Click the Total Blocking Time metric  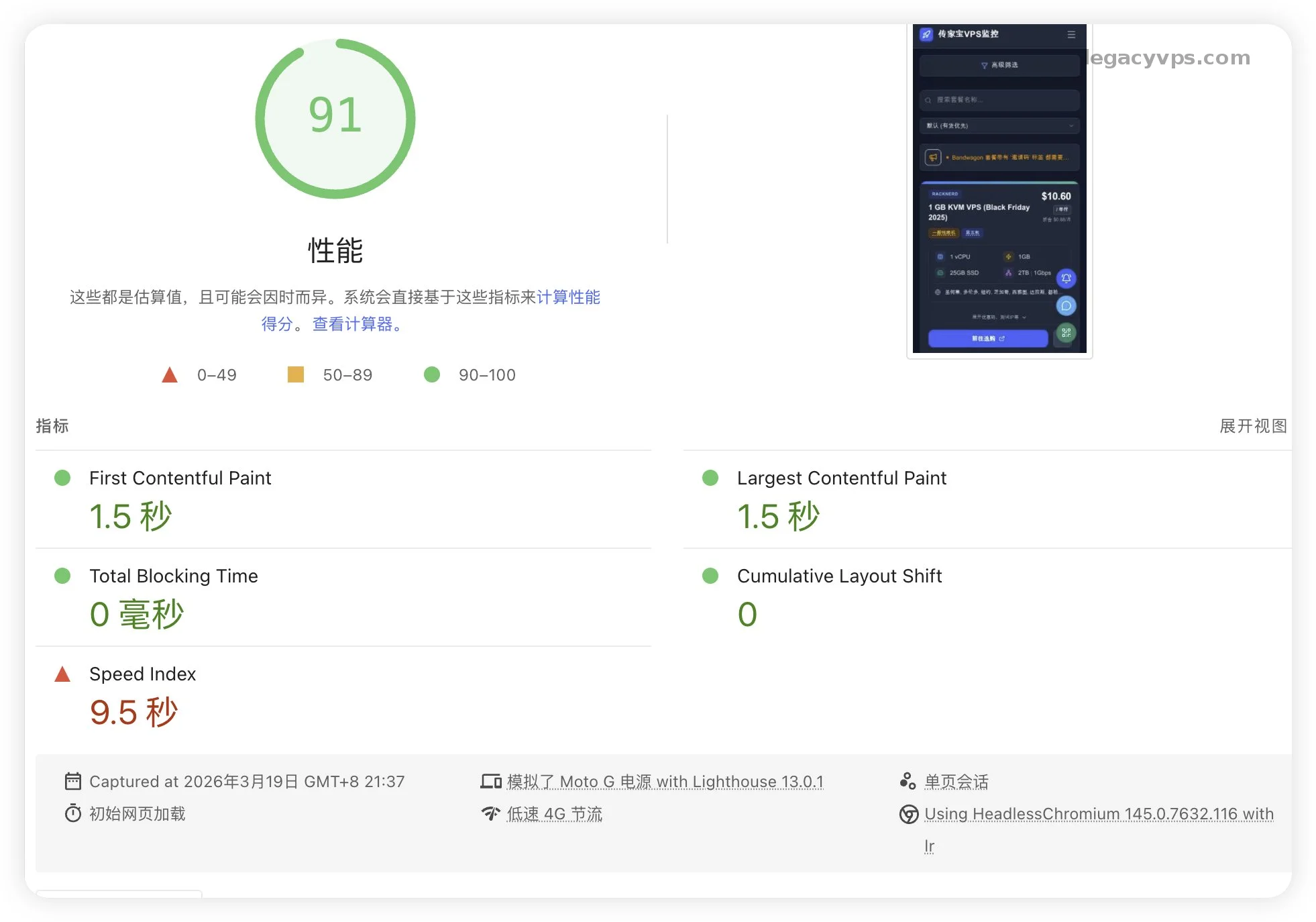[x=173, y=576]
